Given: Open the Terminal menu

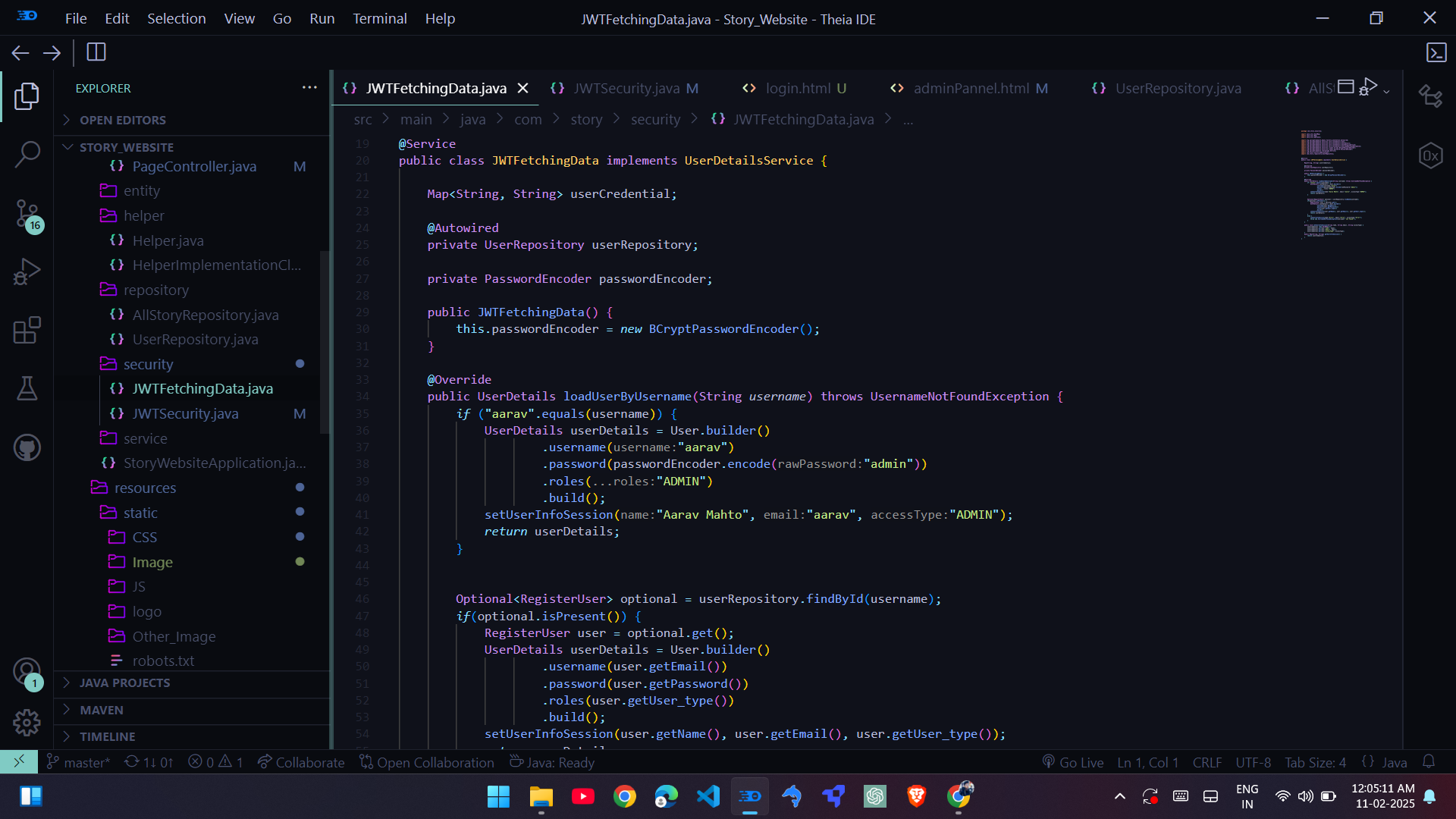Looking at the screenshot, I should click(379, 18).
